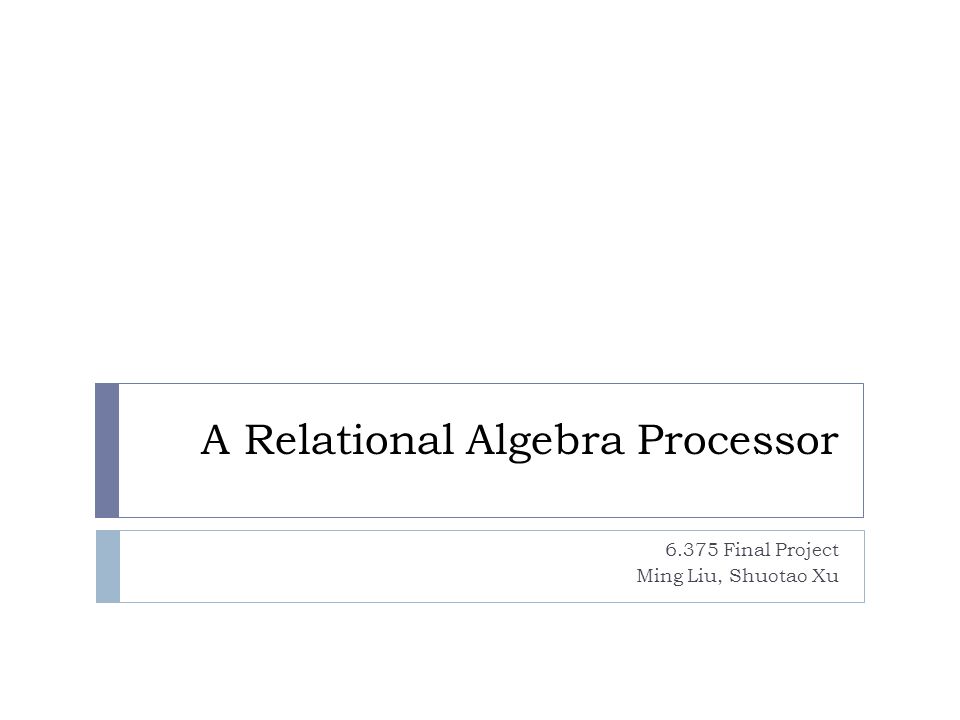The height and width of the screenshot is (720, 960).
Task: Select the word "Processor" in the title
Action: click(x=738, y=439)
